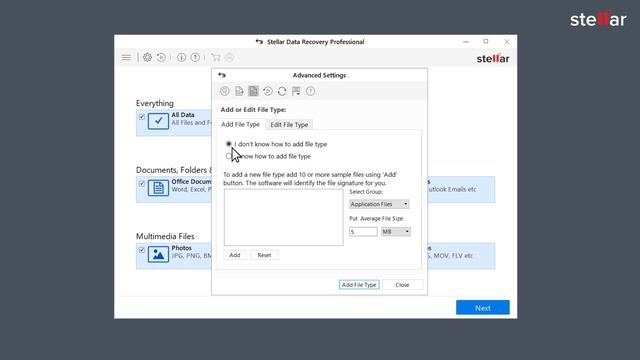Open the hamburger menu in main toolbar
The height and width of the screenshot is (360, 640).
click(x=126, y=58)
